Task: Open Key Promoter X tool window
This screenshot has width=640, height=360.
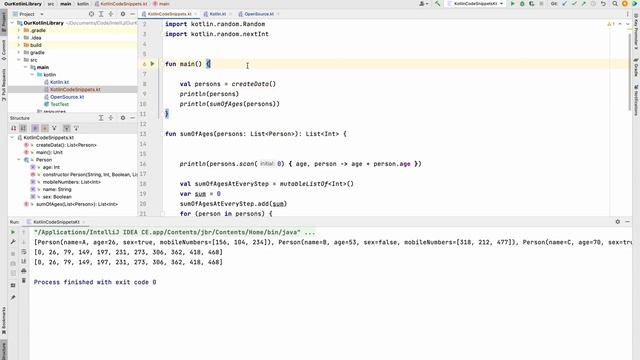Action: pos(636,31)
